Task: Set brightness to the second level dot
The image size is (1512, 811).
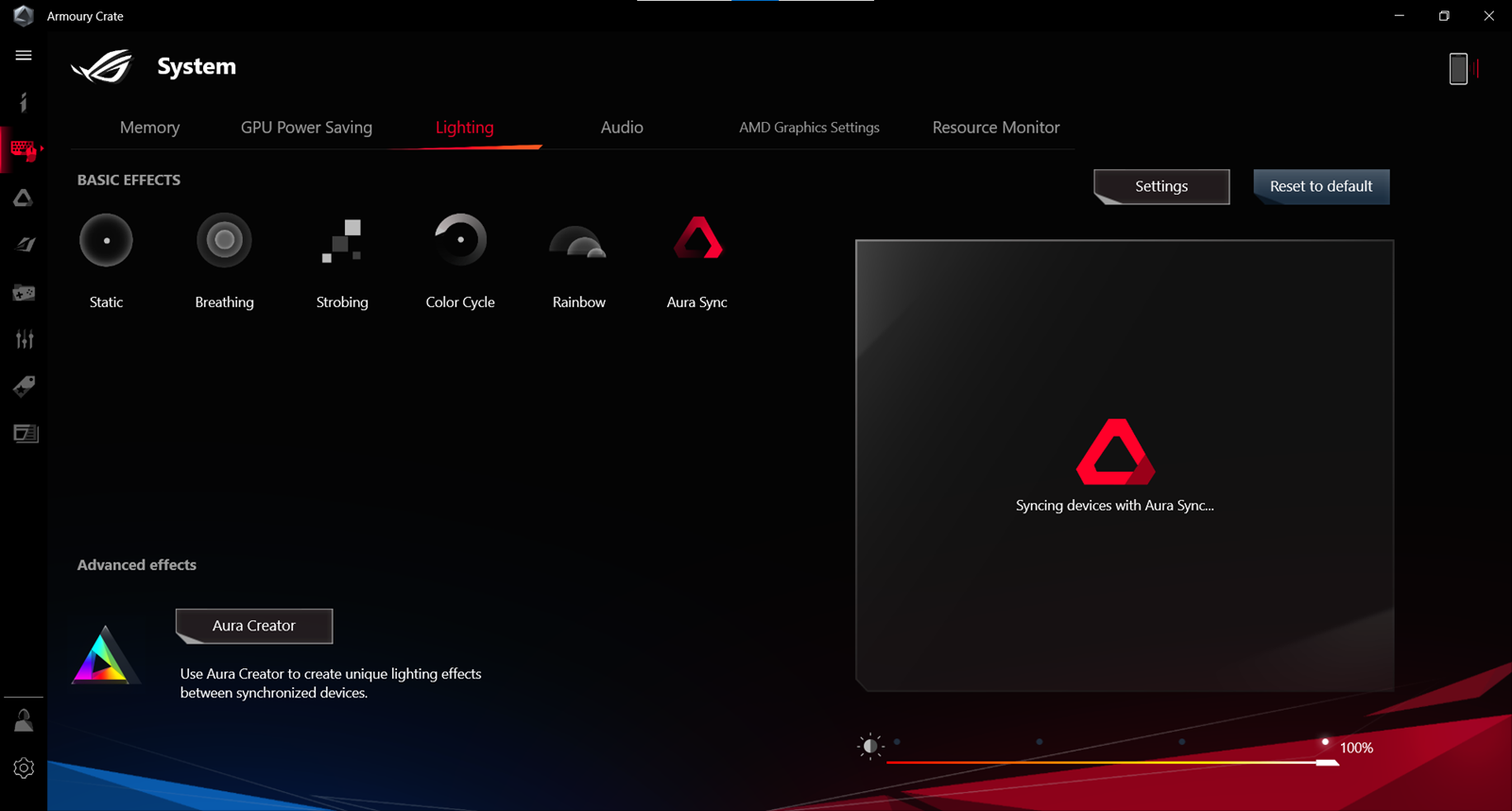Action: click(x=1039, y=742)
